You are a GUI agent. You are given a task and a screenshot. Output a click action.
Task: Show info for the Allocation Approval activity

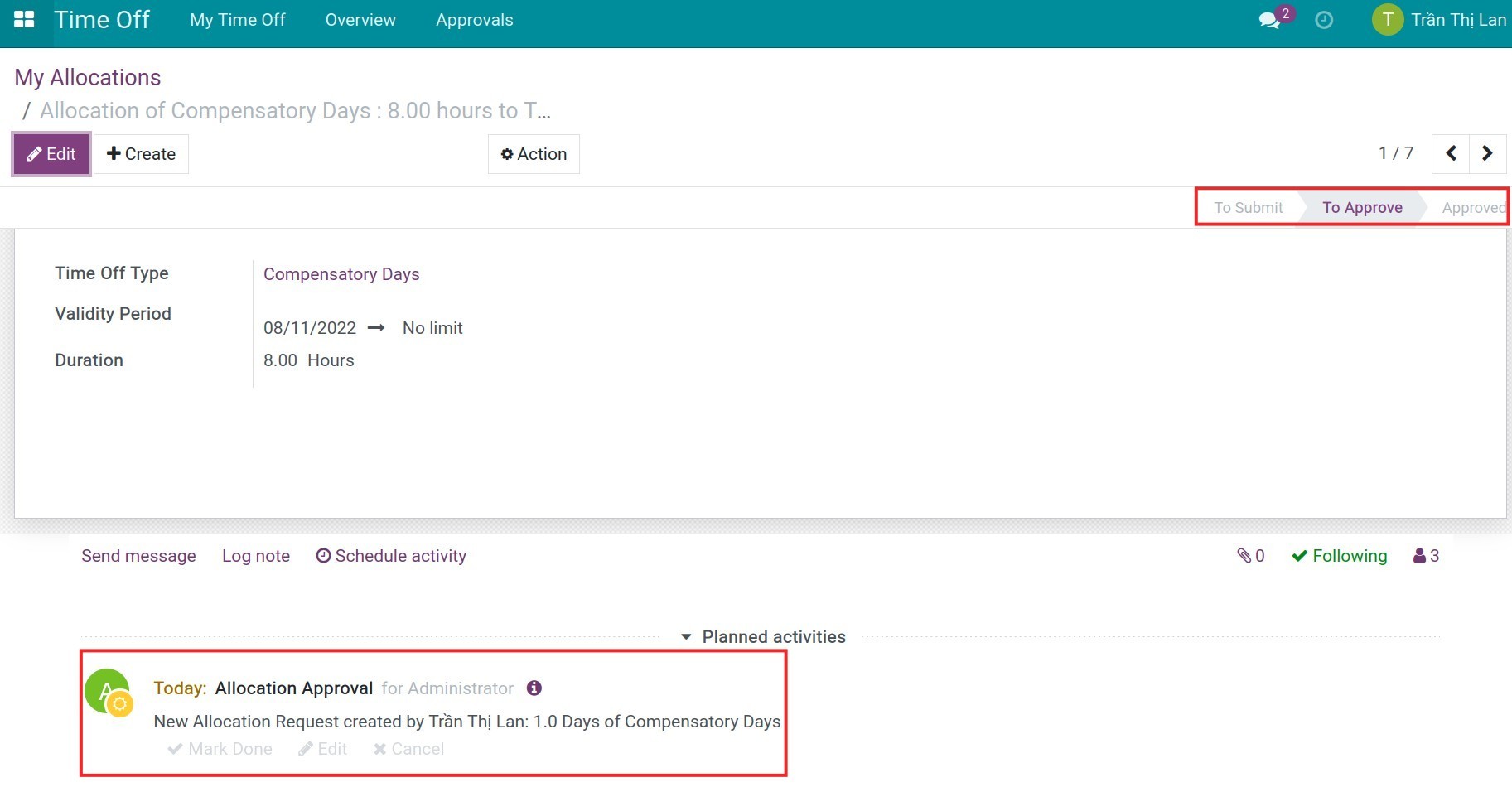click(534, 688)
